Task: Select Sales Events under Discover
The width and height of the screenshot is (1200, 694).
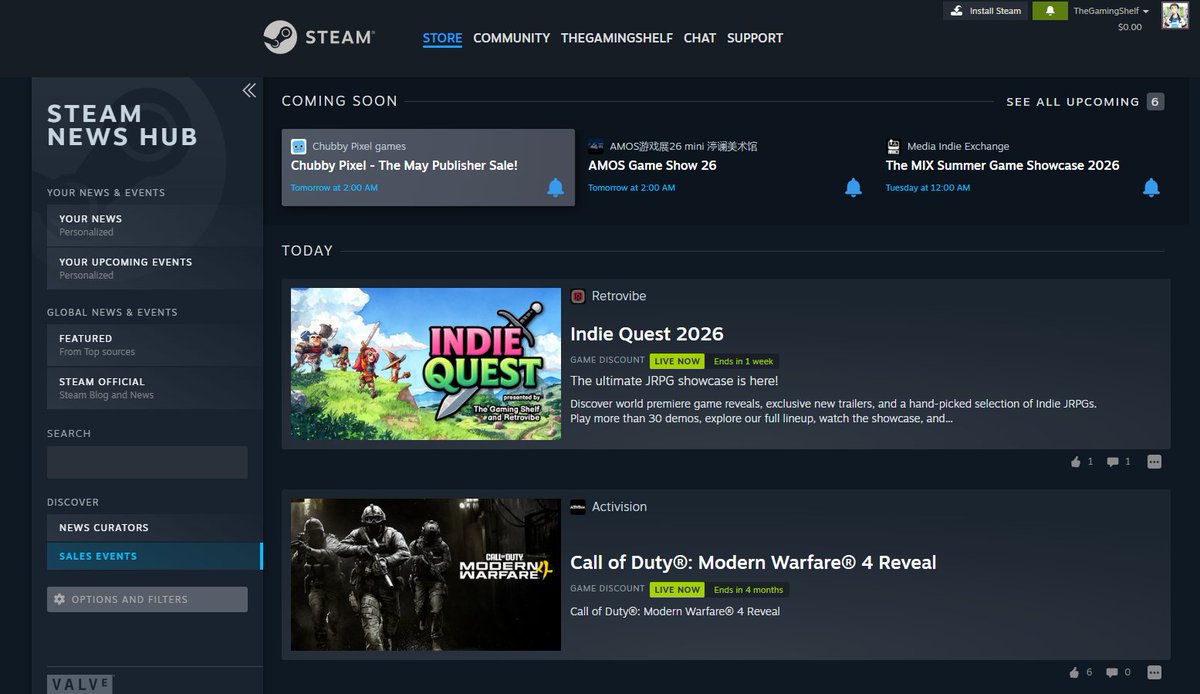Action: pyautogui.click(x=154, y=556)
